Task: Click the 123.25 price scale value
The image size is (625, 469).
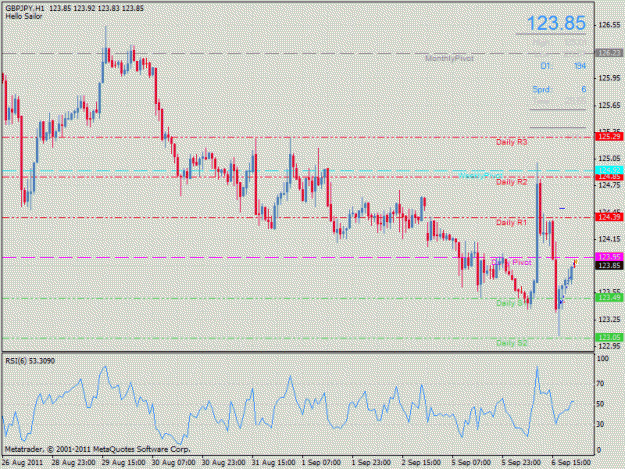Action: click(x=609, y=320)
